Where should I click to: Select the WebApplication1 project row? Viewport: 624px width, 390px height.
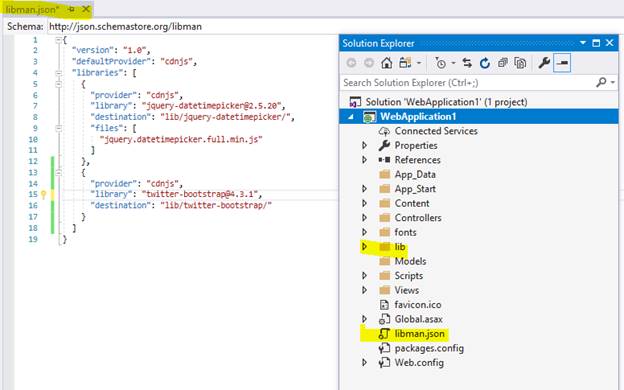point(479,117)
